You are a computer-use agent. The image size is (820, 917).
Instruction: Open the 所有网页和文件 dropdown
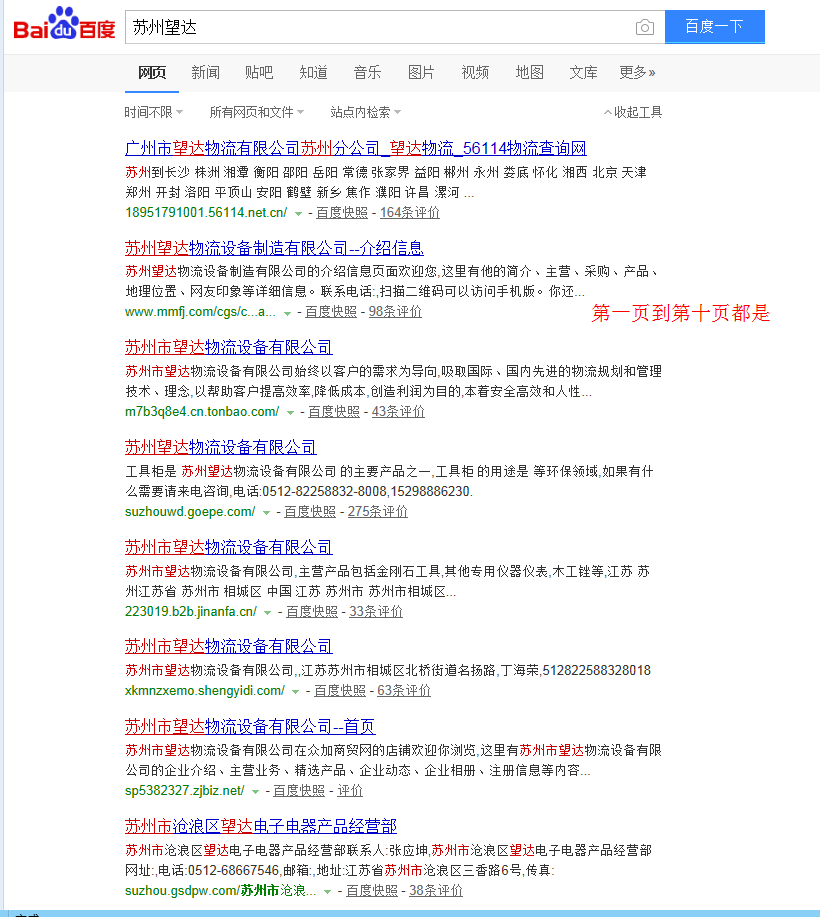257,112
